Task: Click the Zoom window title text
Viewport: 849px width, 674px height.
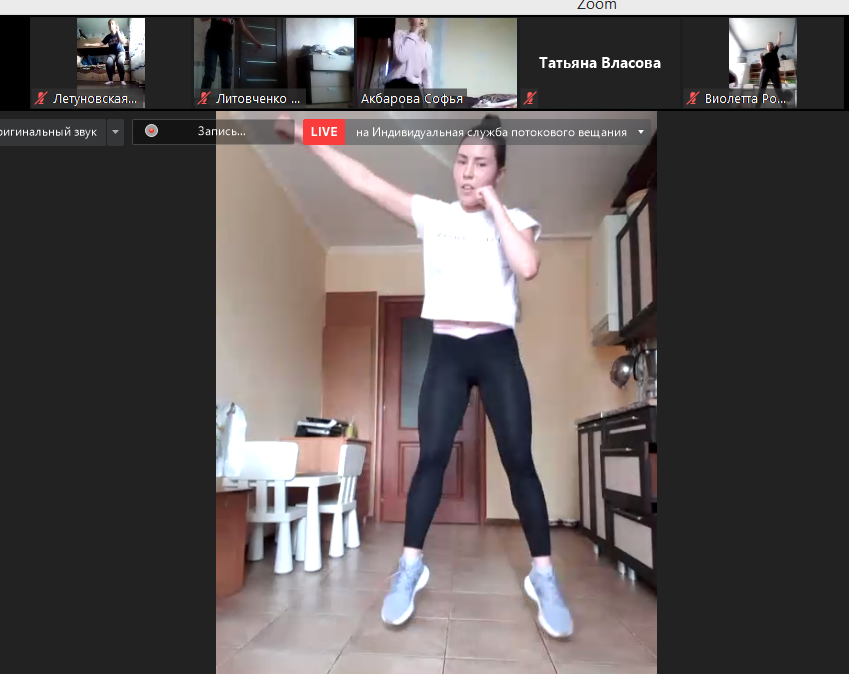Action: coord(597,5)
